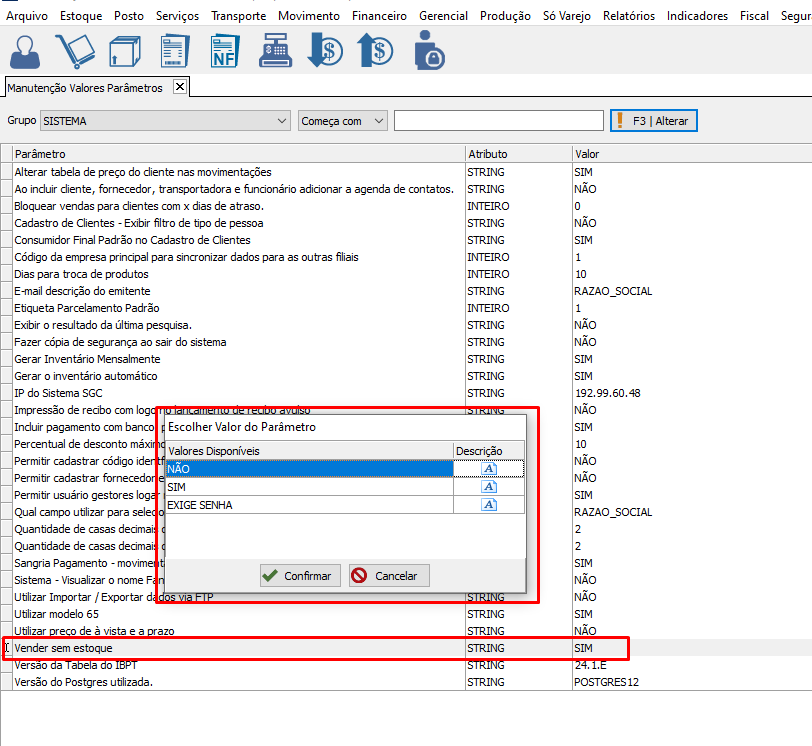The width and height of the screenshot is (812, 746).
Task: Close the Manutenção Valores Parâmetros tab
Action: tap(180, 87)
